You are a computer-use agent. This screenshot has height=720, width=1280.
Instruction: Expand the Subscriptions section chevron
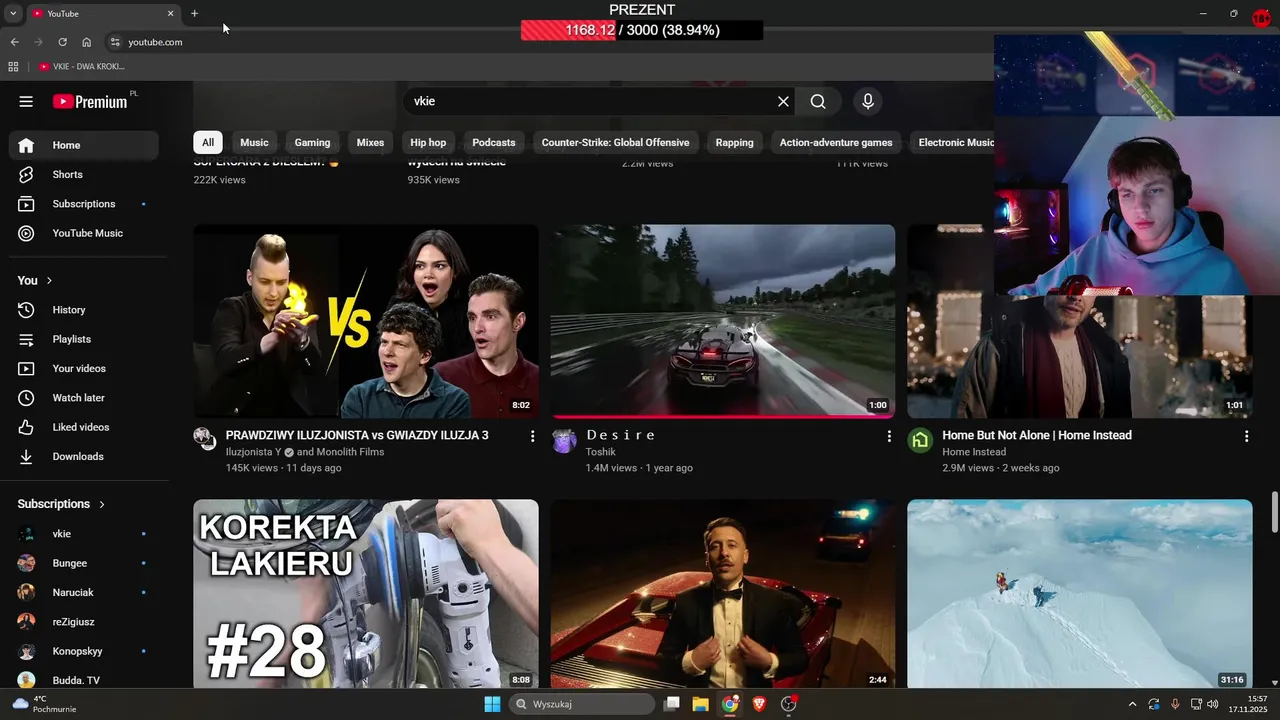pos(101,504)
